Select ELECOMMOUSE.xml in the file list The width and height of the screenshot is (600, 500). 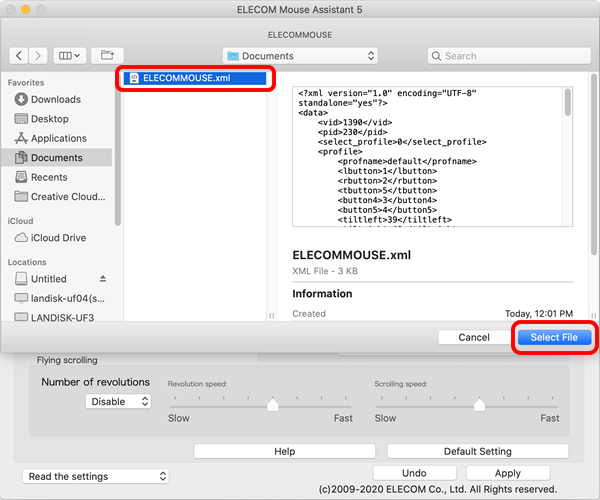coord(195,78)
